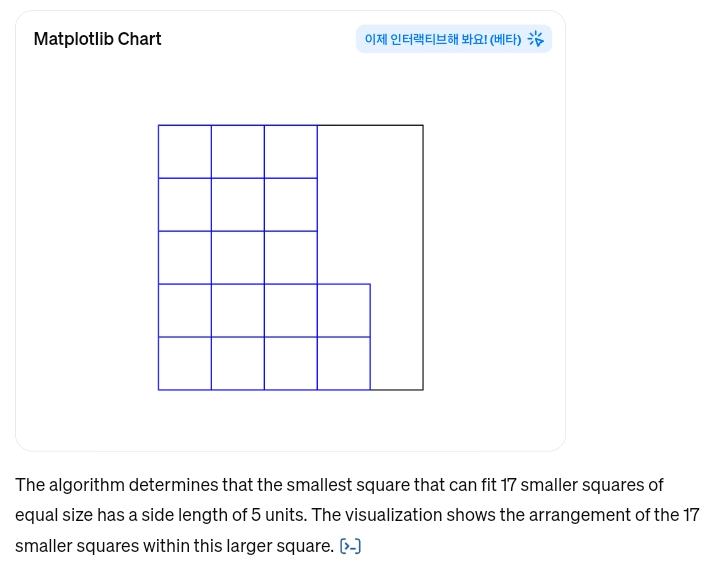The height and width of the screenshot is (563, 723).
Task: Click the empty cell at the black square's bottom-right corner
Action: coord(397,364)
